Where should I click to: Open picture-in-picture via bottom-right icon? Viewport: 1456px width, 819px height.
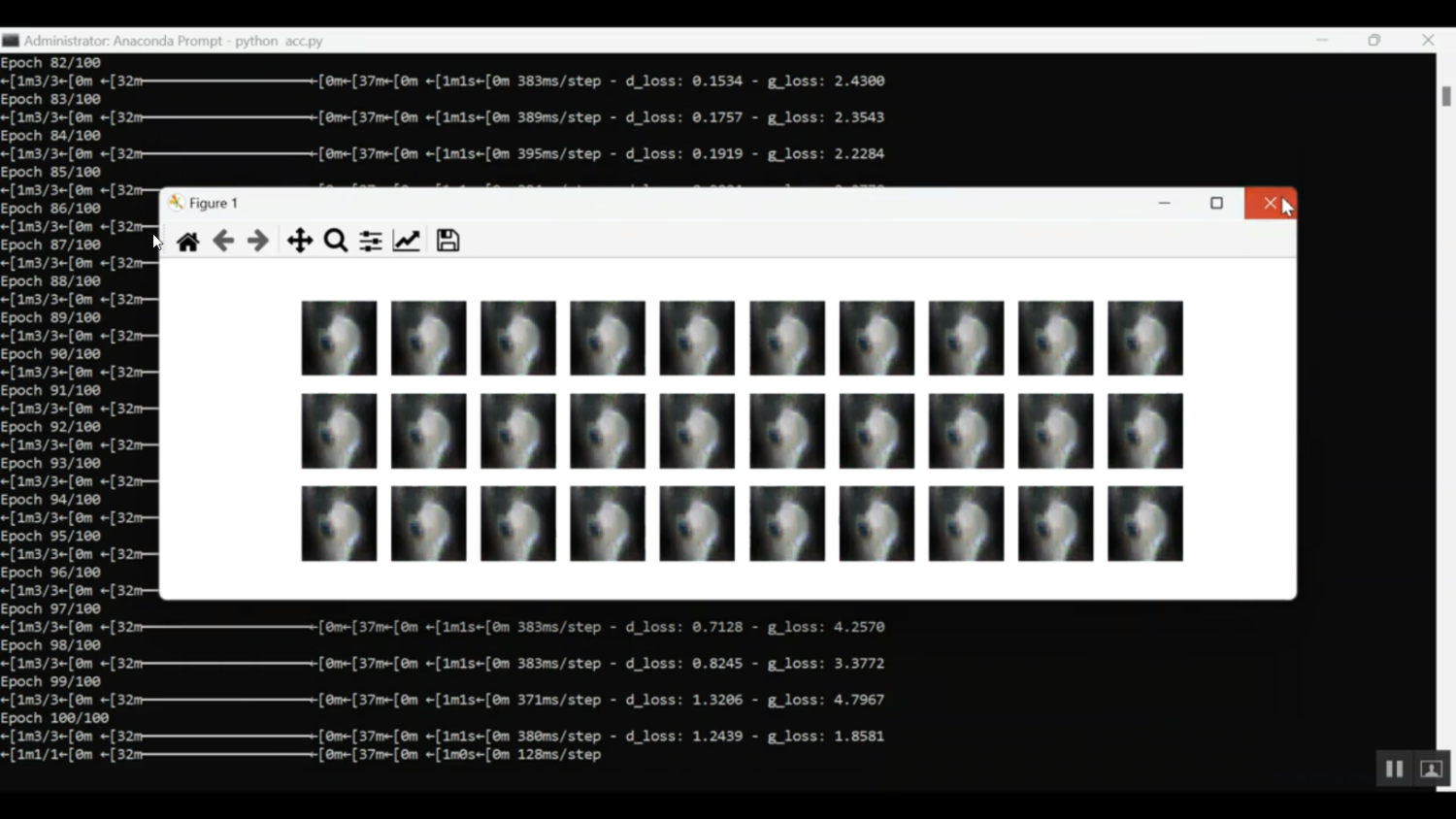(1430, 769)
